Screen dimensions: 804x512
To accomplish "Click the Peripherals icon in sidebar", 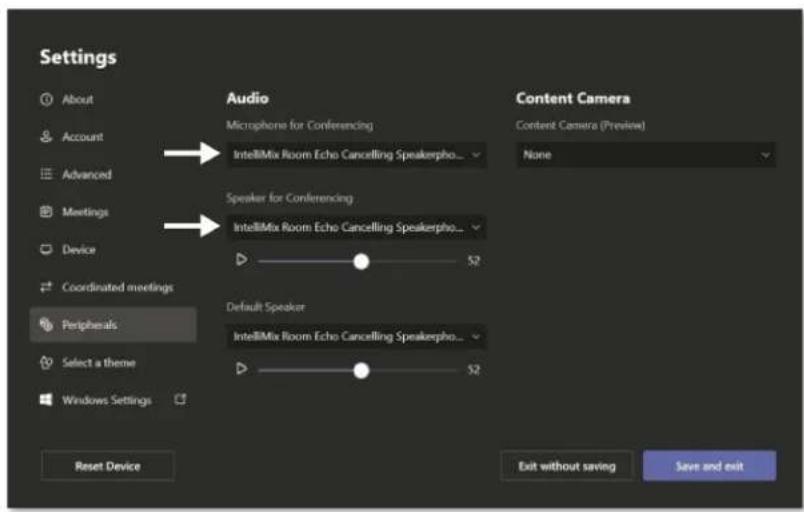I will pyautogui.click(x=46, y=324).
